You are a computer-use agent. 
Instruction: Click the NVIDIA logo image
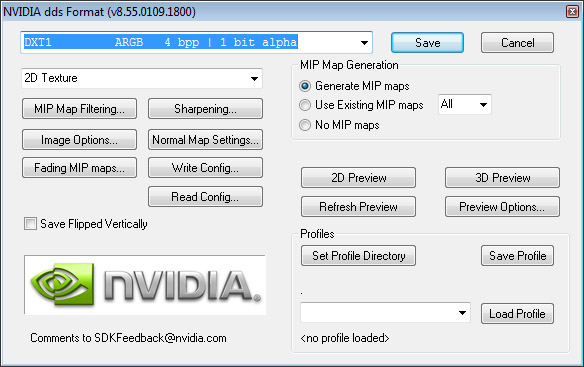coord(145,285)
